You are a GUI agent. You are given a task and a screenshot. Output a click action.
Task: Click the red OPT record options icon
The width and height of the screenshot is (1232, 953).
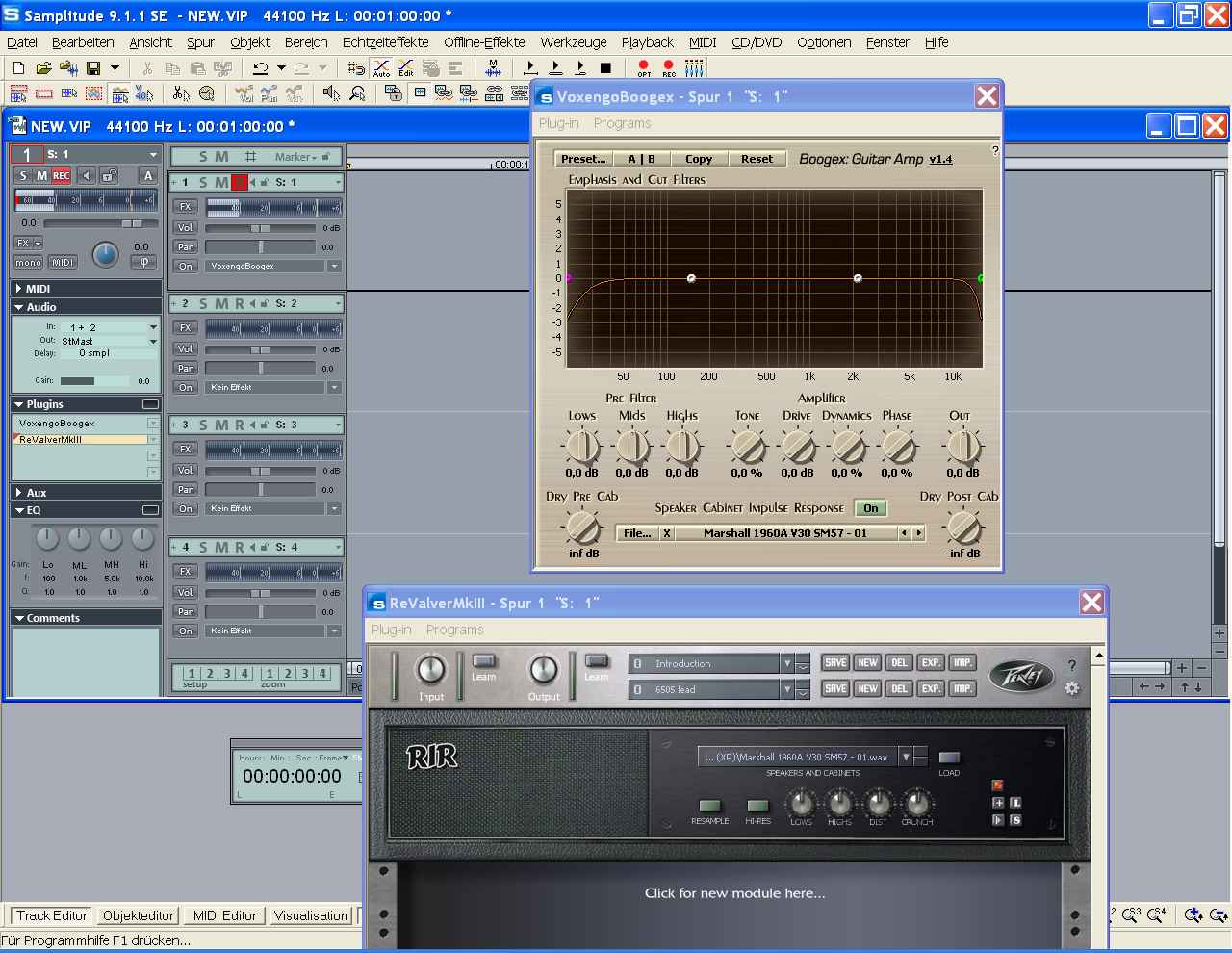(644, 68)
